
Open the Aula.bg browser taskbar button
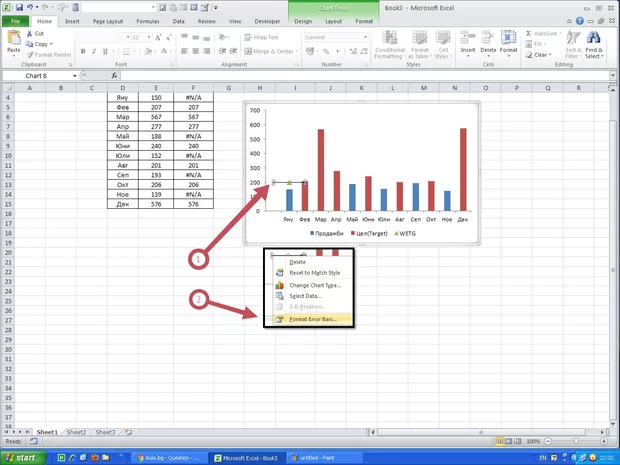pos(169,458)
